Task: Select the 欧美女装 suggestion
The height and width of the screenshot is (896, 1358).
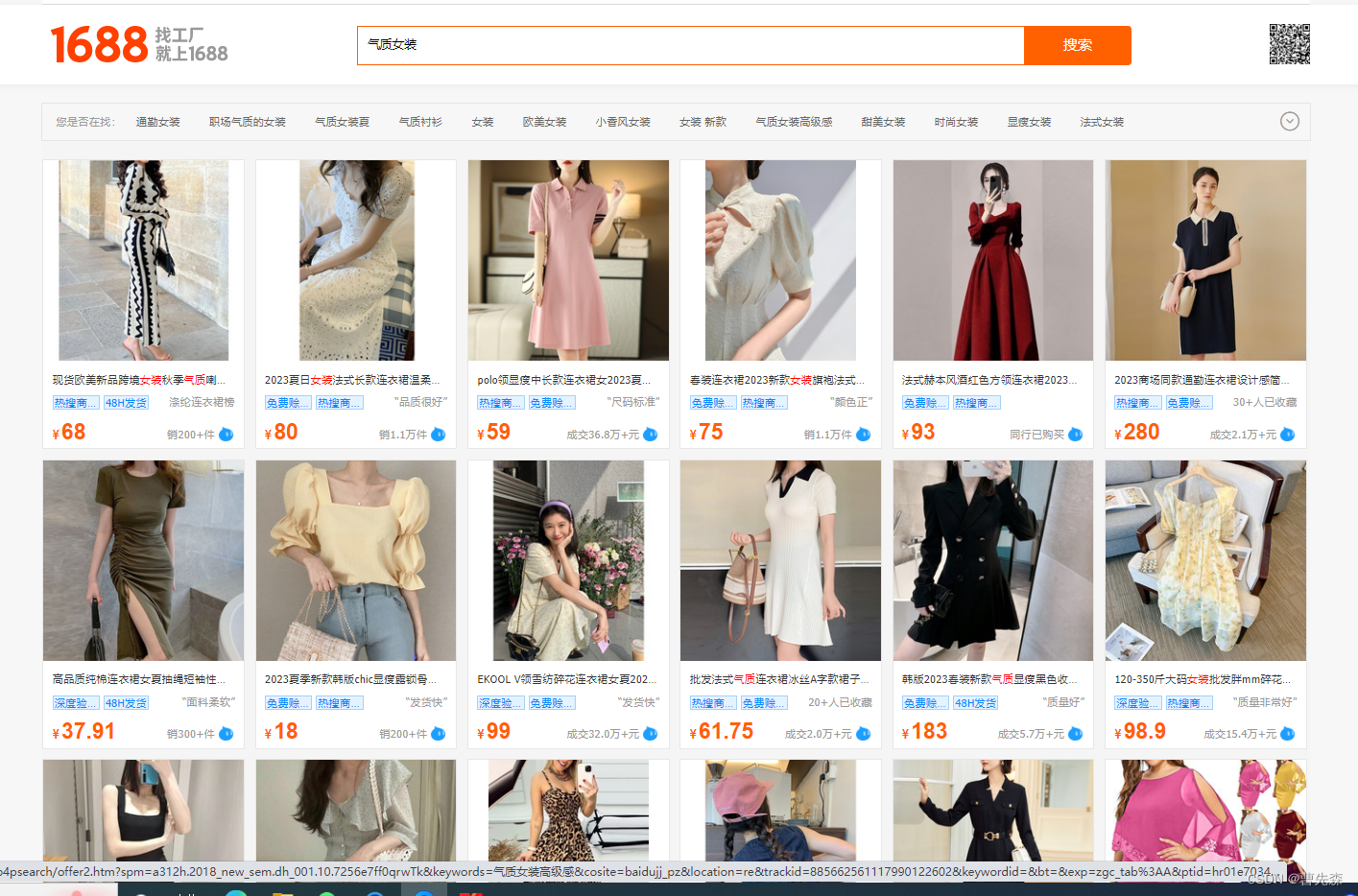Action: (544, 122)
